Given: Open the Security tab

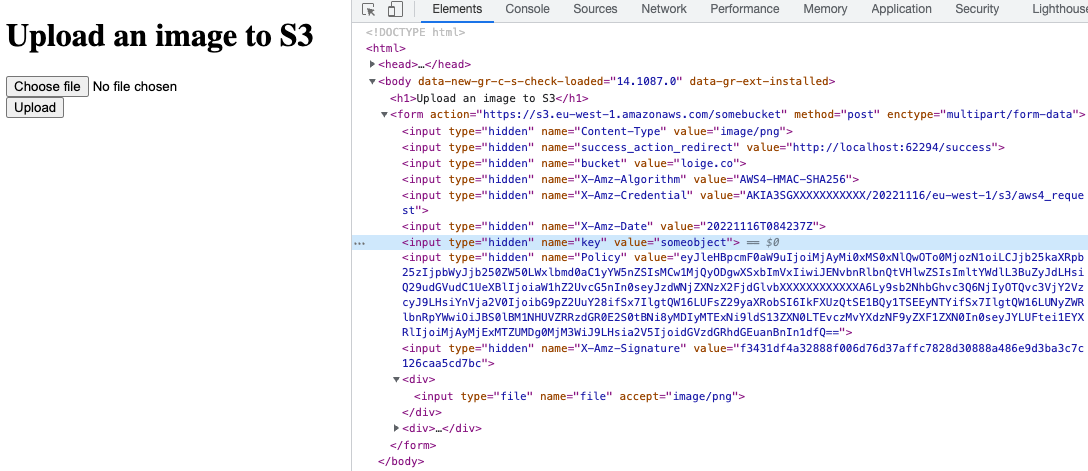Looking at the screenshot, I should pyautogui.click(x=977, y=9).
